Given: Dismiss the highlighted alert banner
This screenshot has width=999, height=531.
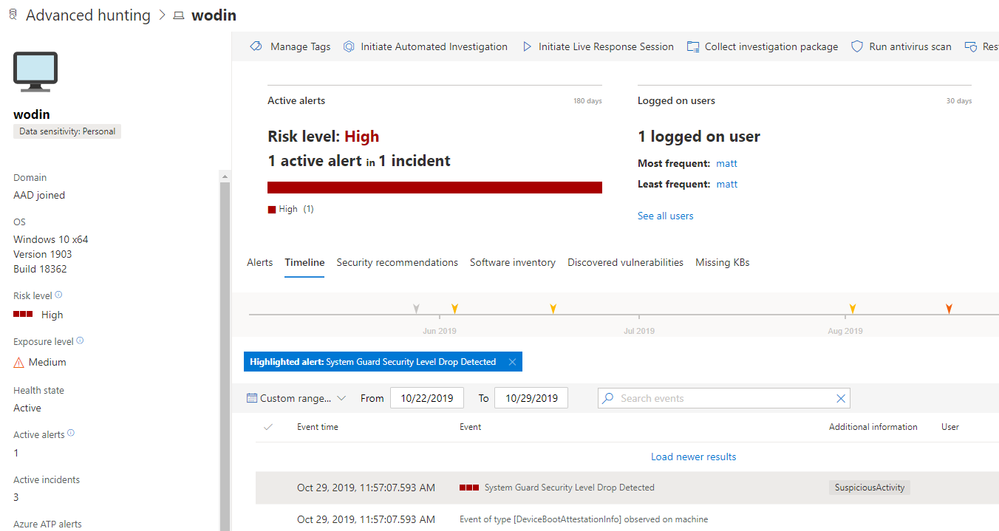Looking at the screenshot, I should tap(512, 361).
